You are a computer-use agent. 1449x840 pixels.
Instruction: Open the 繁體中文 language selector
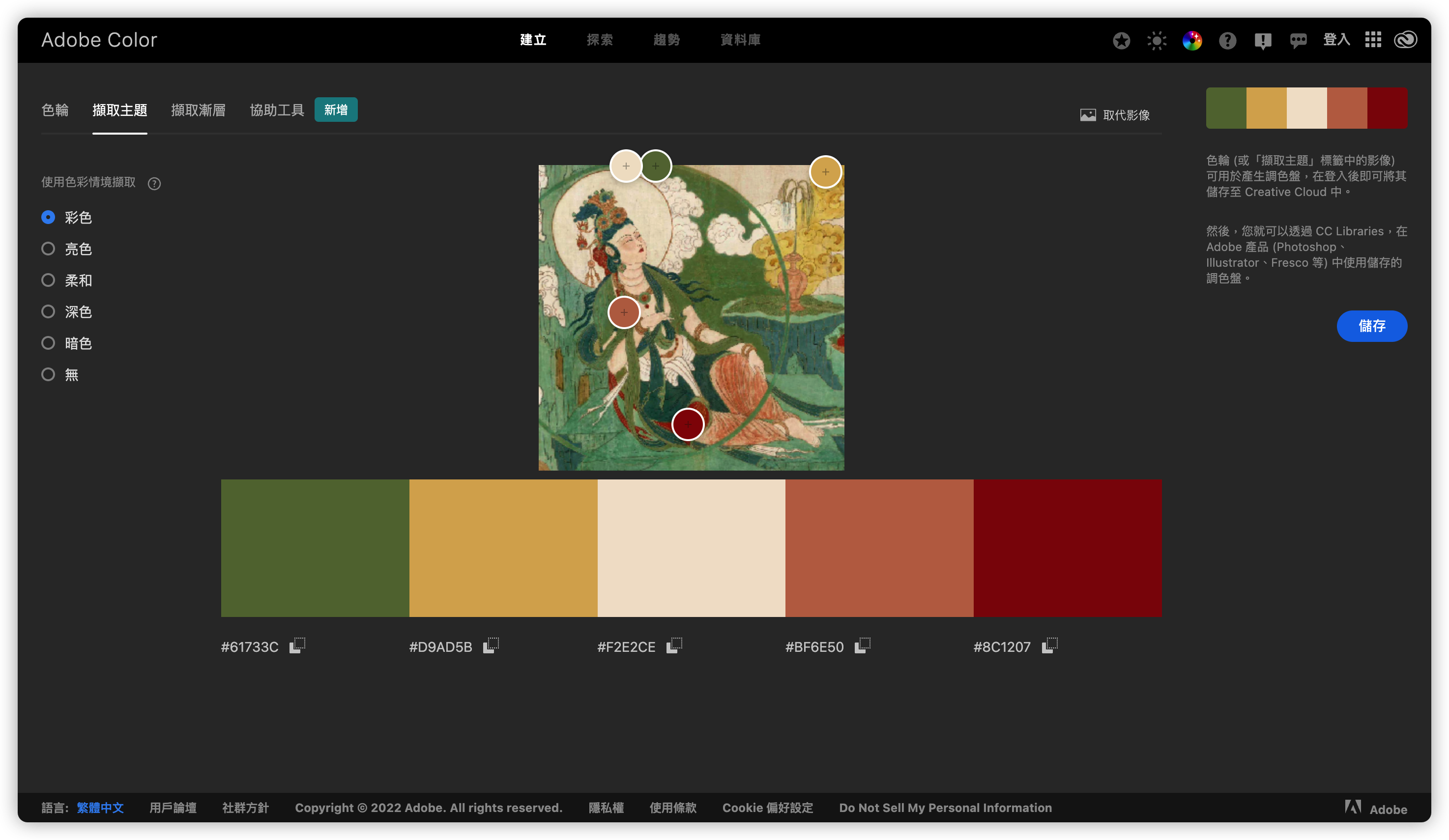pyautogui.click(x=100, y=808)
